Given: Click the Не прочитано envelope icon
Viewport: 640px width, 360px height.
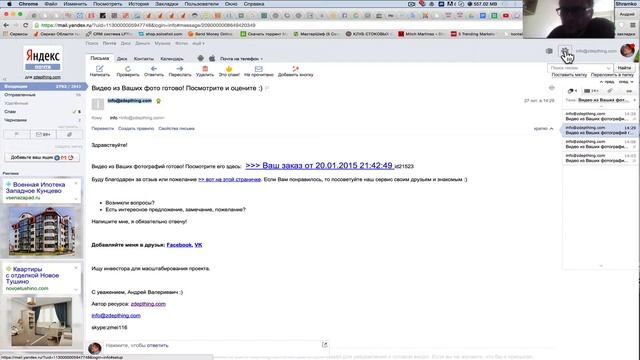Looking at the screenshot, I should click(258, 69).
